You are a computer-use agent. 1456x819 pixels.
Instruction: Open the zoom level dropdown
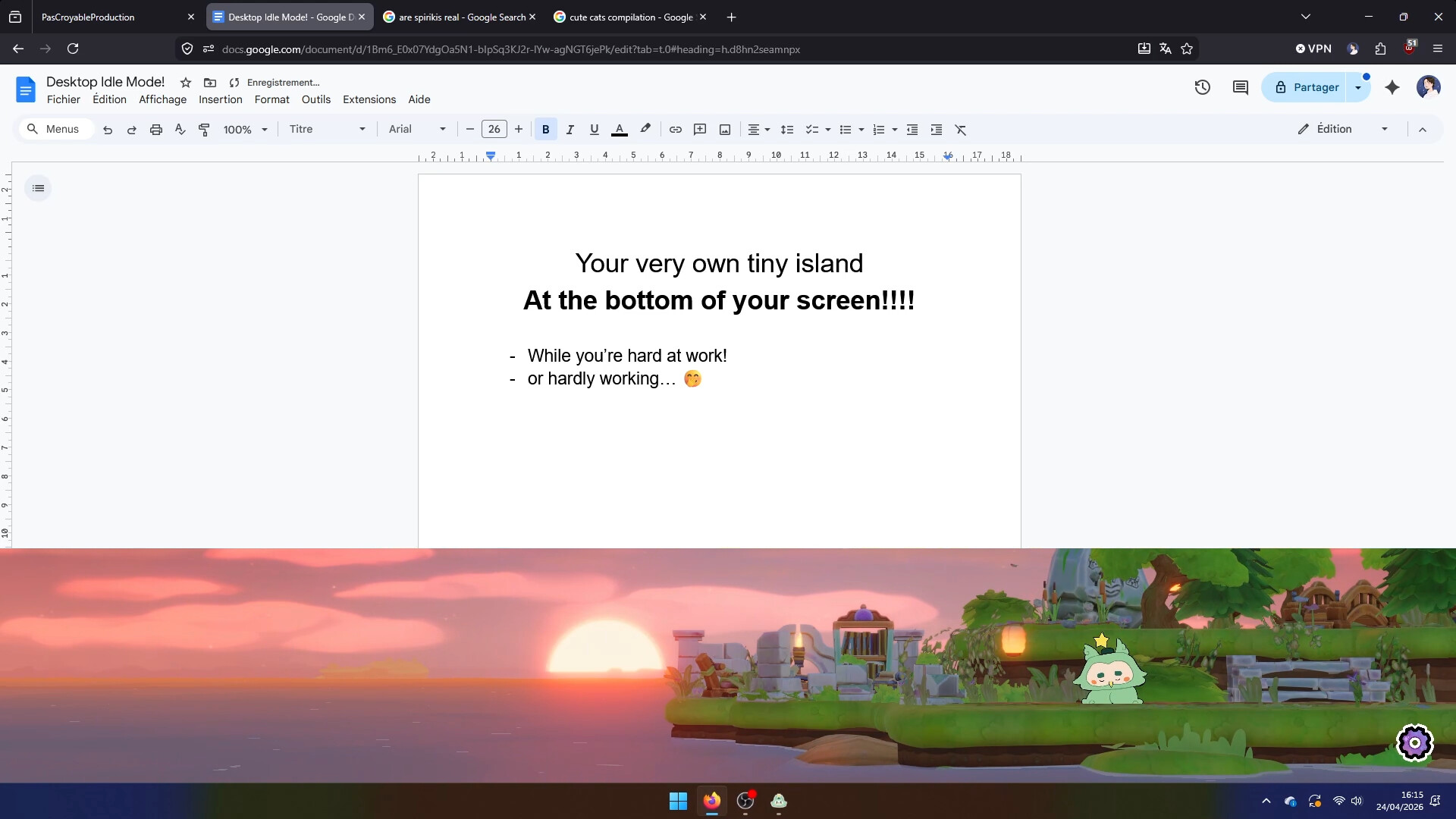244,129
